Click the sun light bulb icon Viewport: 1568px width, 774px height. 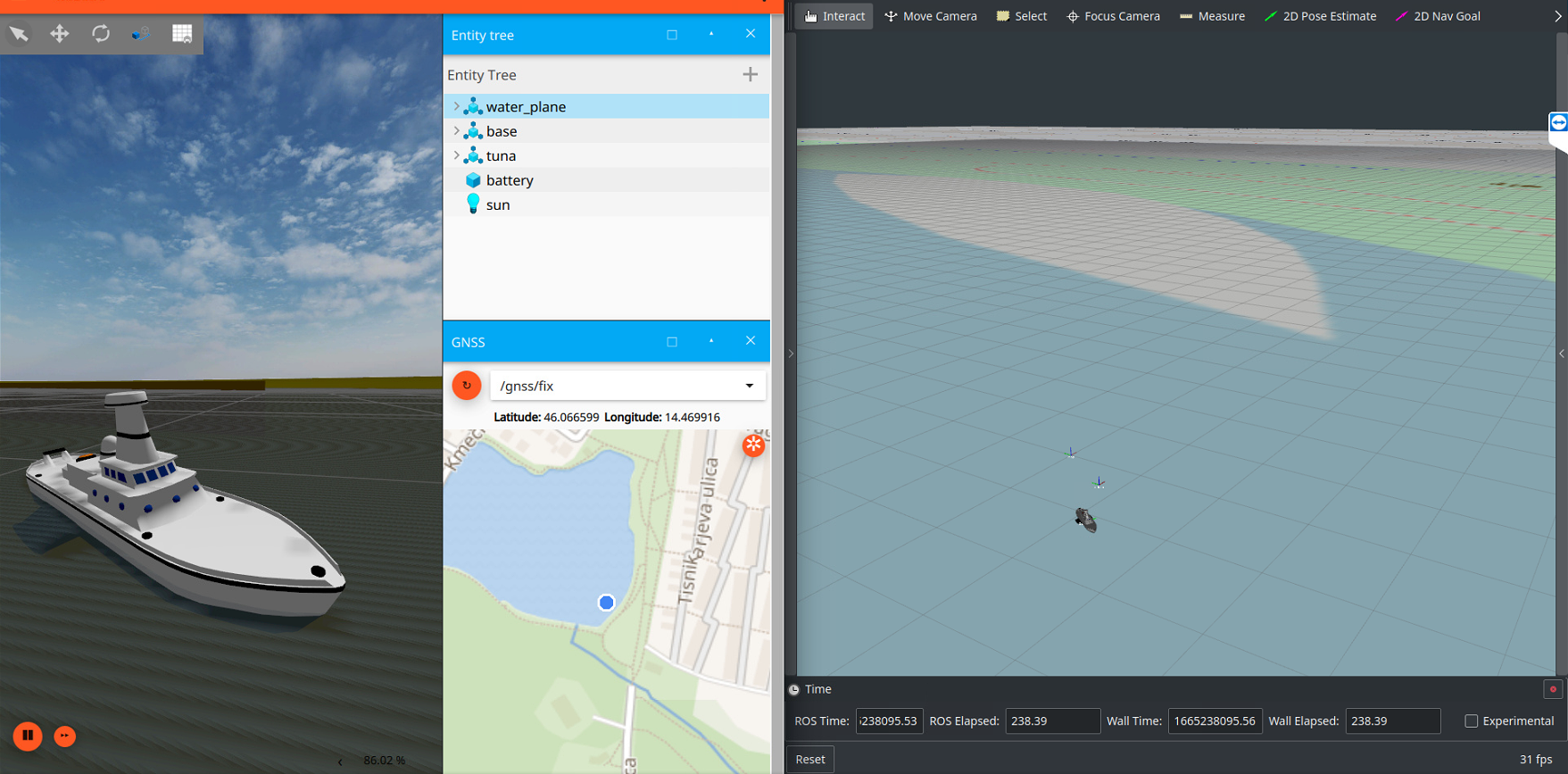[473, 204]
